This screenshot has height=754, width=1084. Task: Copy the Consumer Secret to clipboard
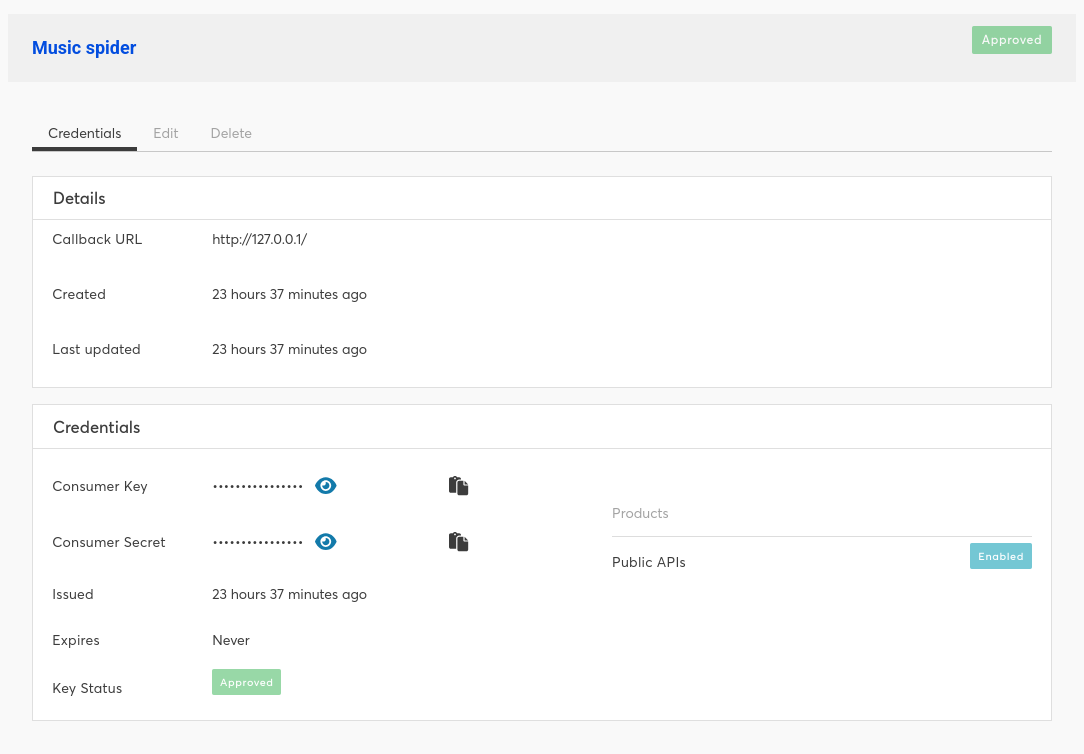click(x=458, y=542)
